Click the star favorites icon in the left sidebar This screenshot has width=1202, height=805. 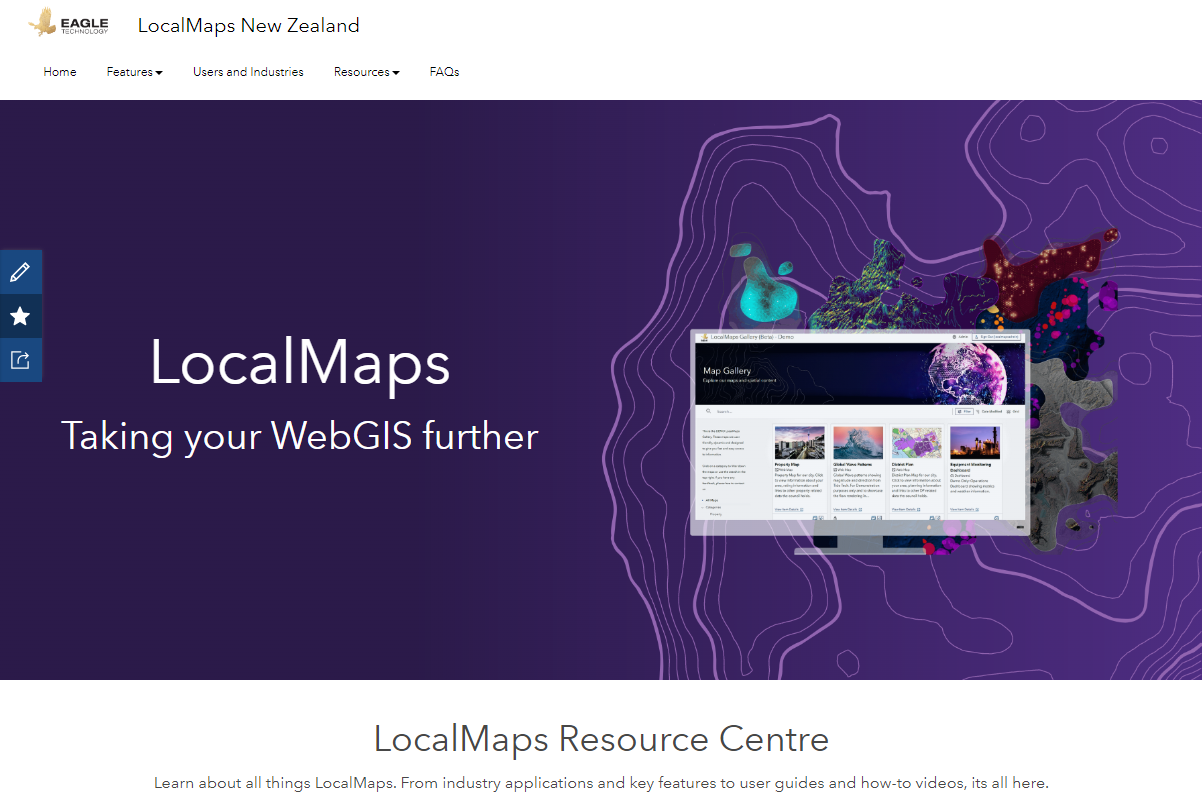(20, 315)
